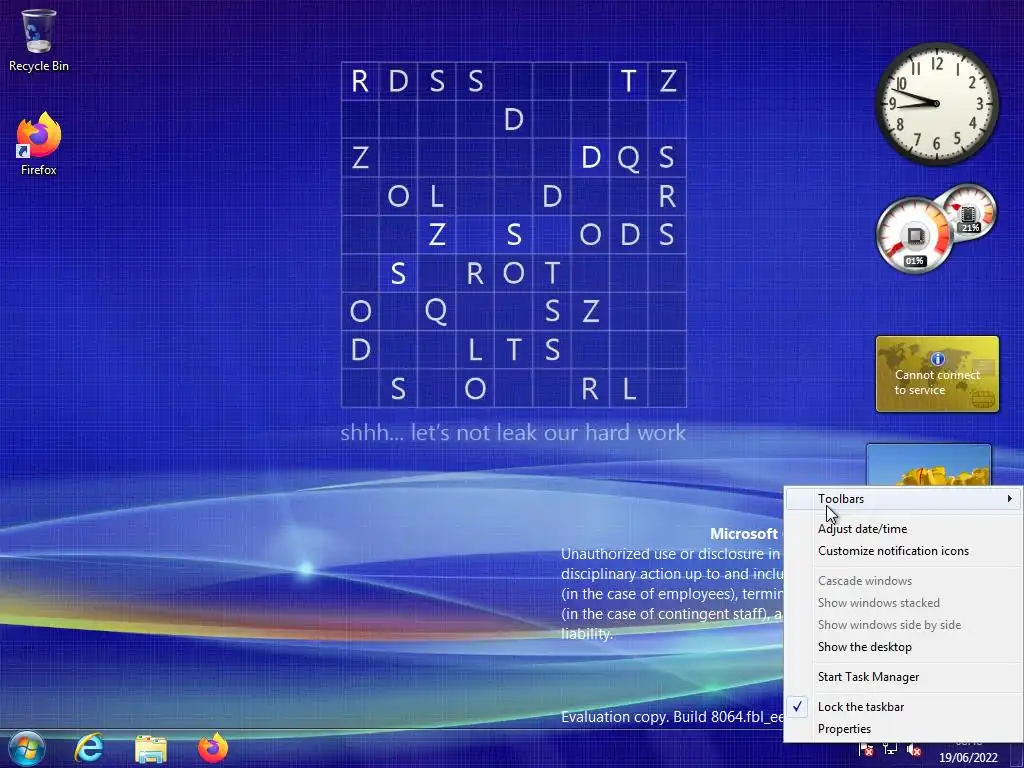Click the Q beside D and S in the third row
The image size is (1024, 768).
tap(628, 158)
